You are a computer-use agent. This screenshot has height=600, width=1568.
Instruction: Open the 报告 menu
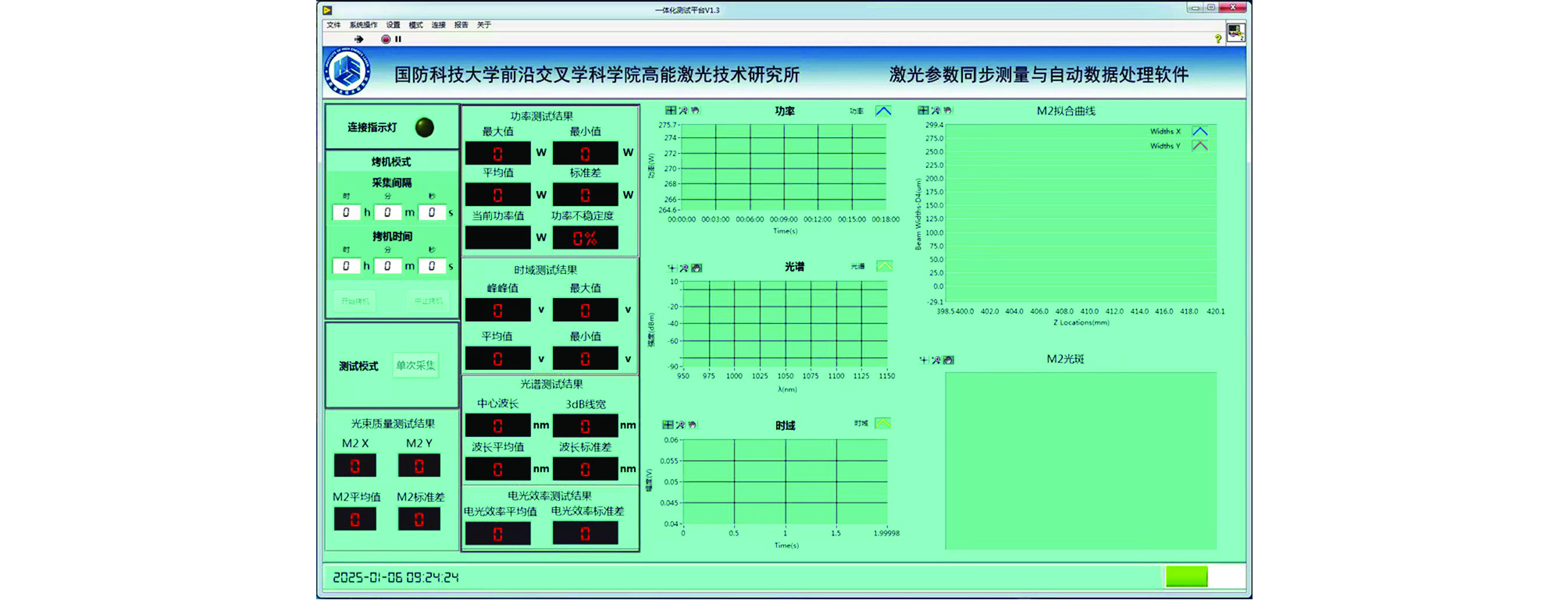[461, 25]
